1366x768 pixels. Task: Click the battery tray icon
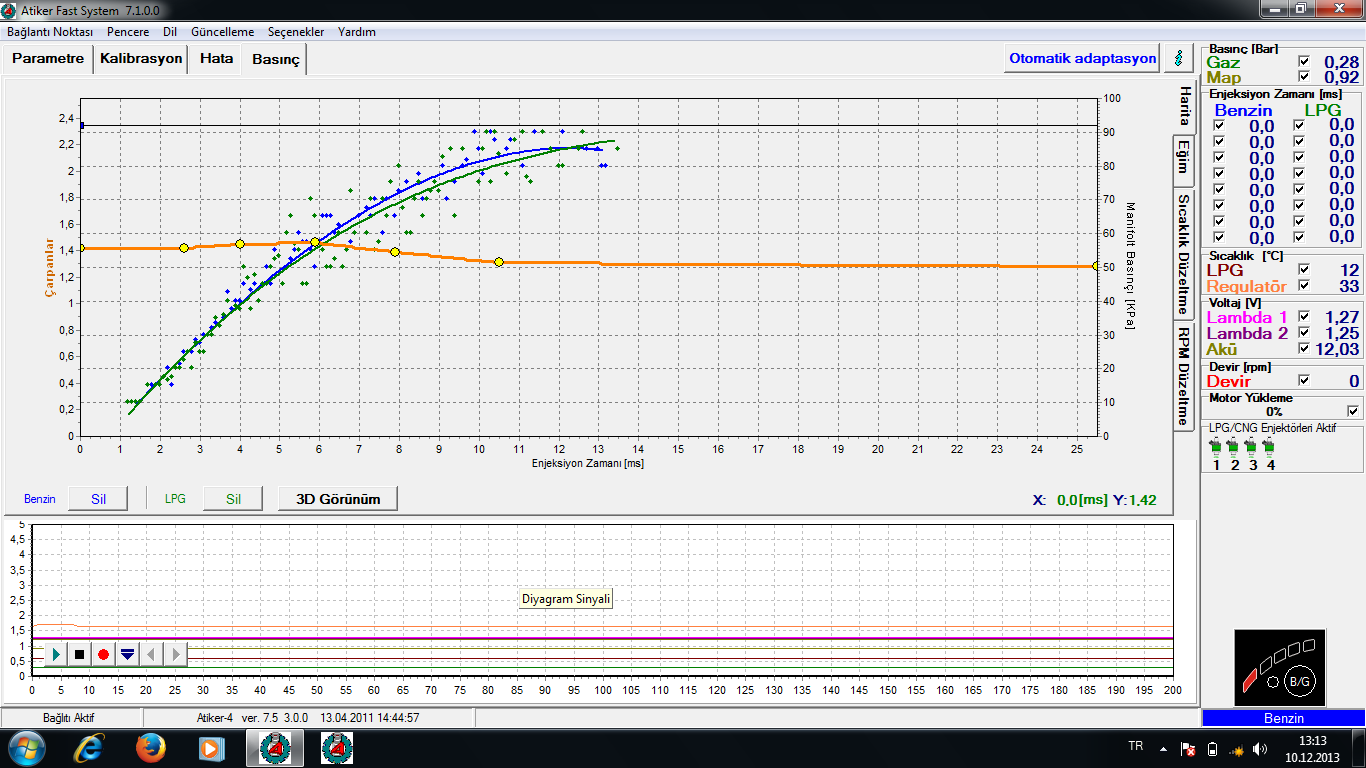tap(1212, 749)
